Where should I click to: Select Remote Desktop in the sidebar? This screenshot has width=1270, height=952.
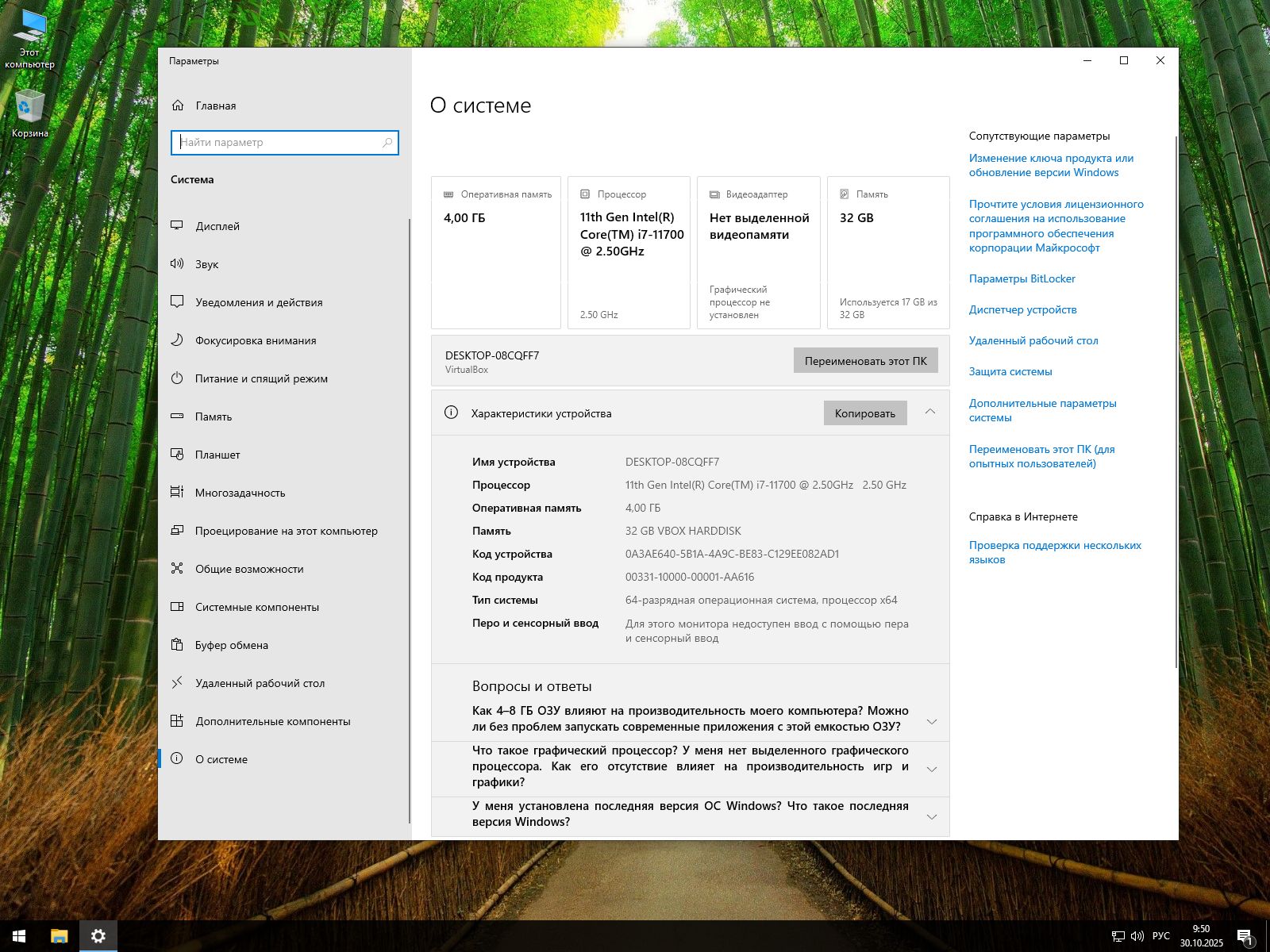point(260,683)
